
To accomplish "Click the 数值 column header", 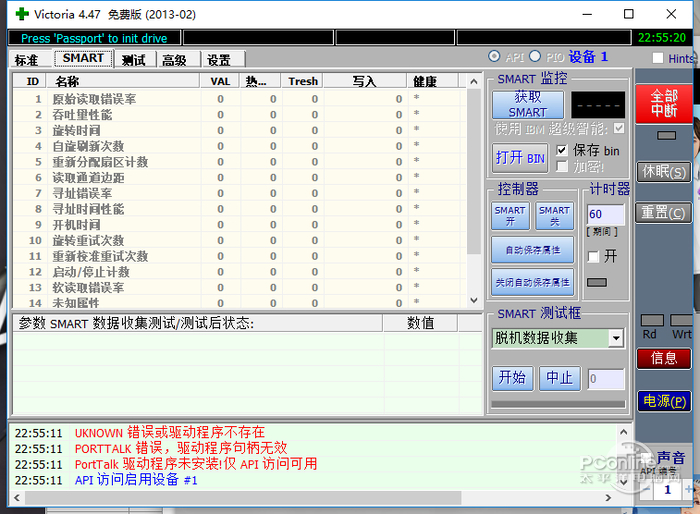I will tap(420, 323).
